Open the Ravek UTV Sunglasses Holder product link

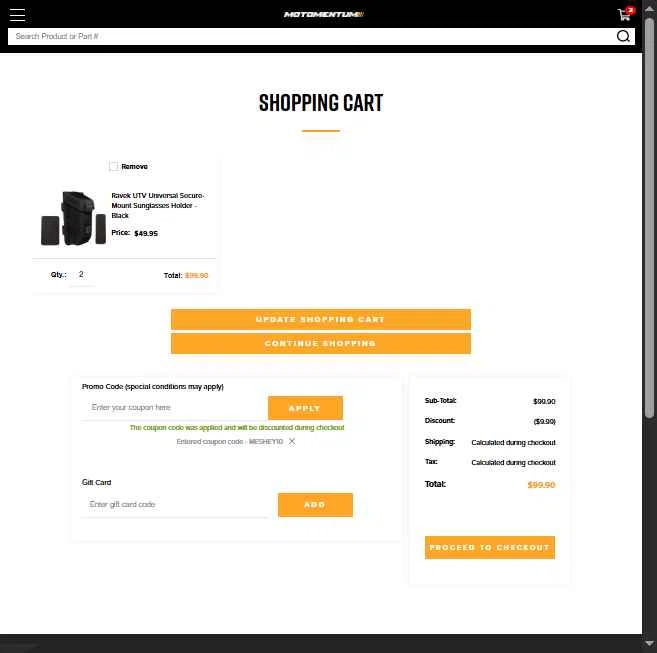point(157,205)
